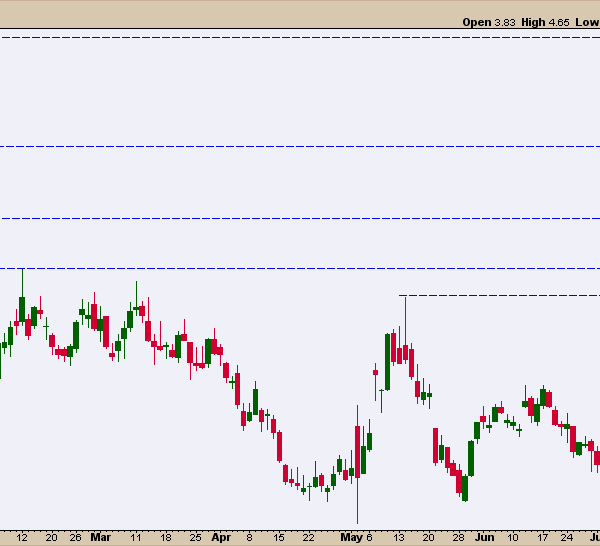This screenshot has width=600, height=546.
Task: Click the '17' date label after Jun
Action: pos(543,538)
